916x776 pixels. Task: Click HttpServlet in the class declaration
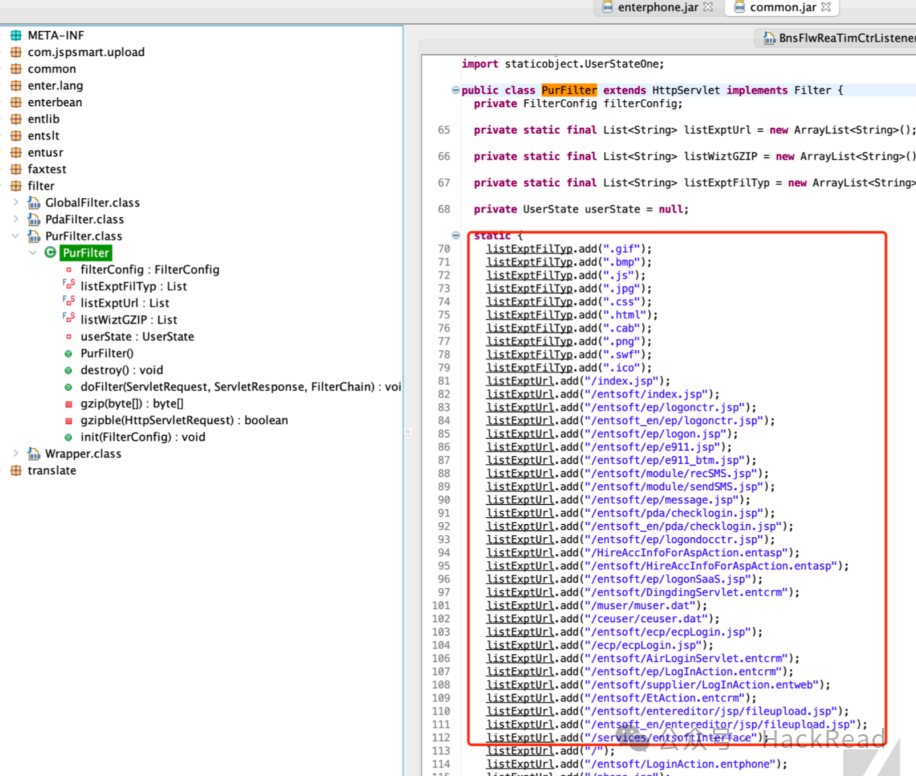click(x=686, y=90)
